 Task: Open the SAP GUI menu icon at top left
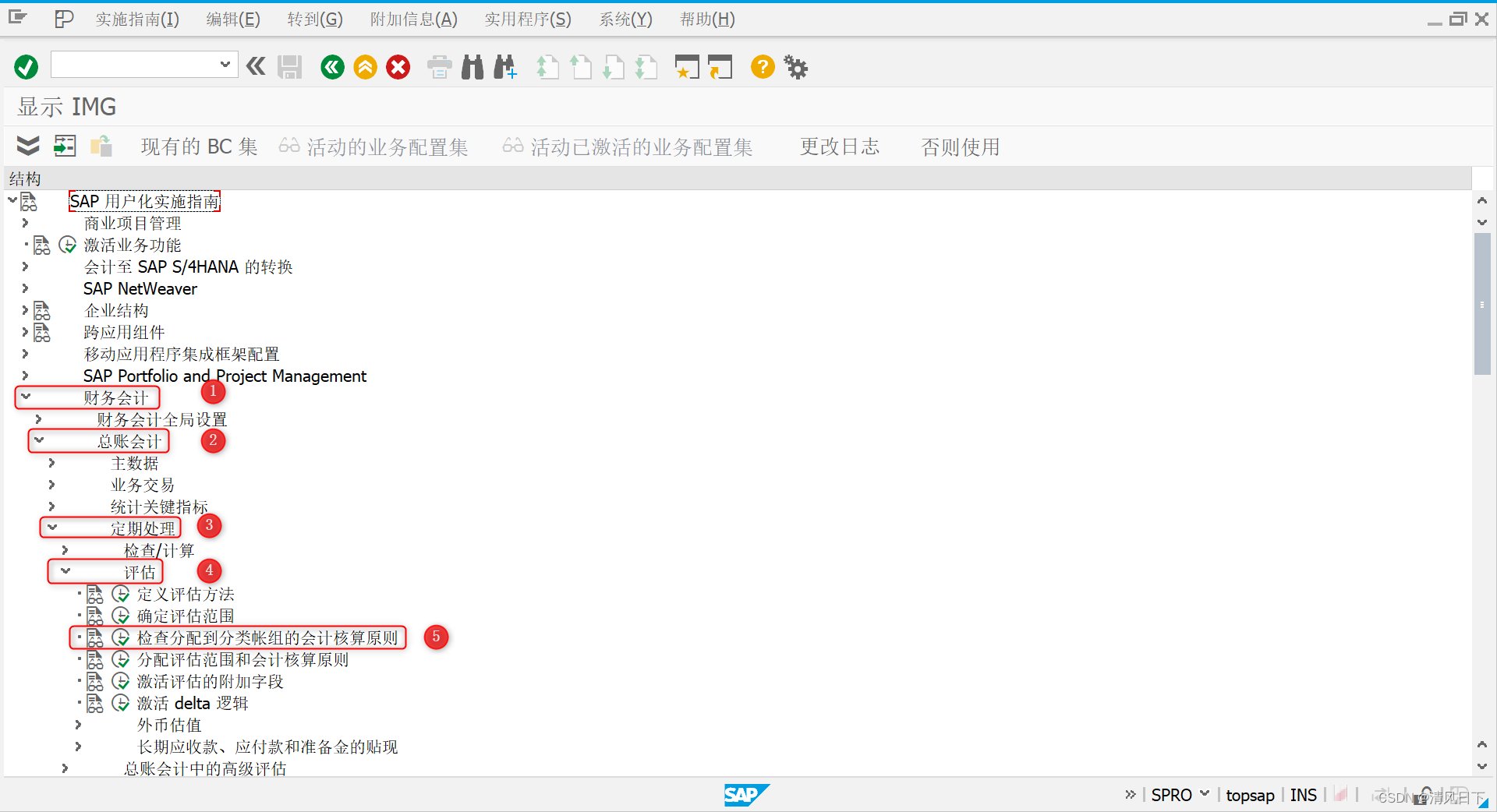pos(18,18)
